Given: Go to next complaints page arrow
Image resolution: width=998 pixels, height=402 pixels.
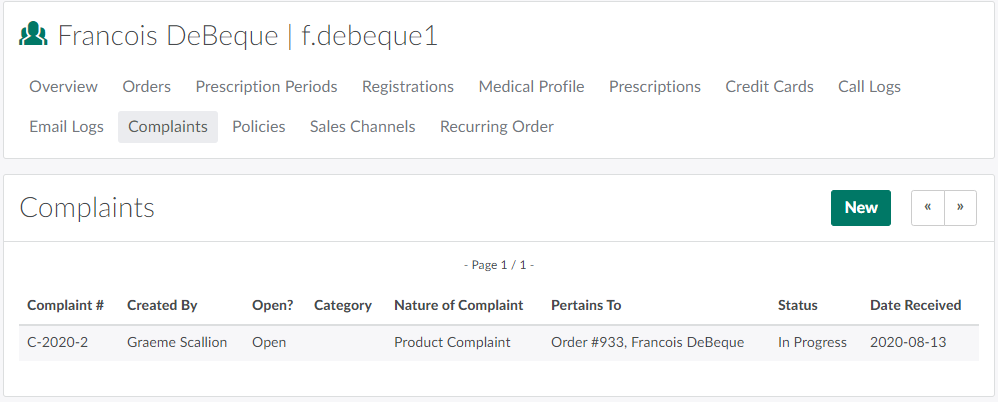Looking at the screenshot, I should (960, 208).
